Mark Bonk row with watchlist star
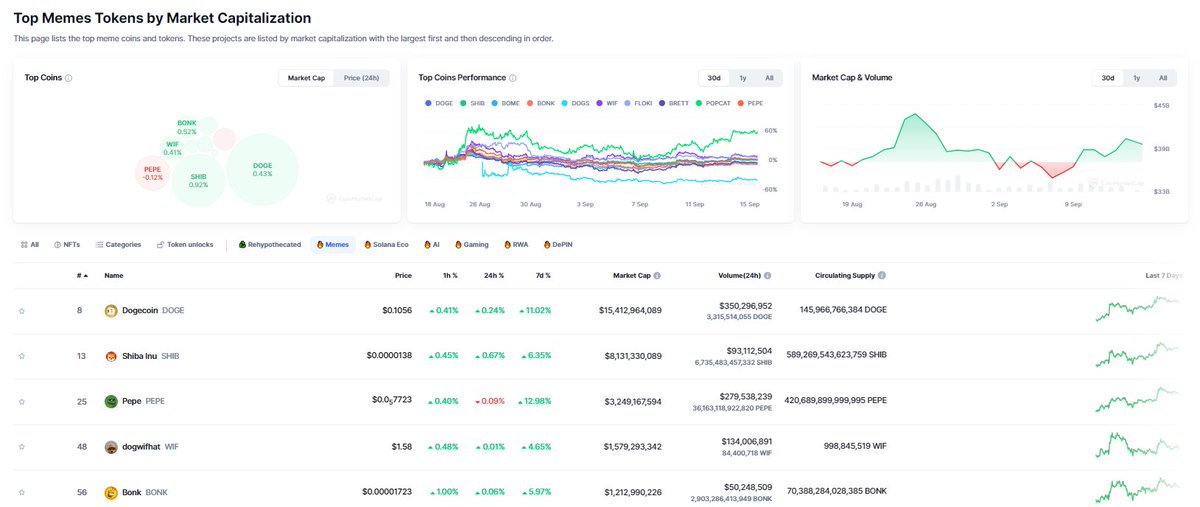 (x=21, y=493)
